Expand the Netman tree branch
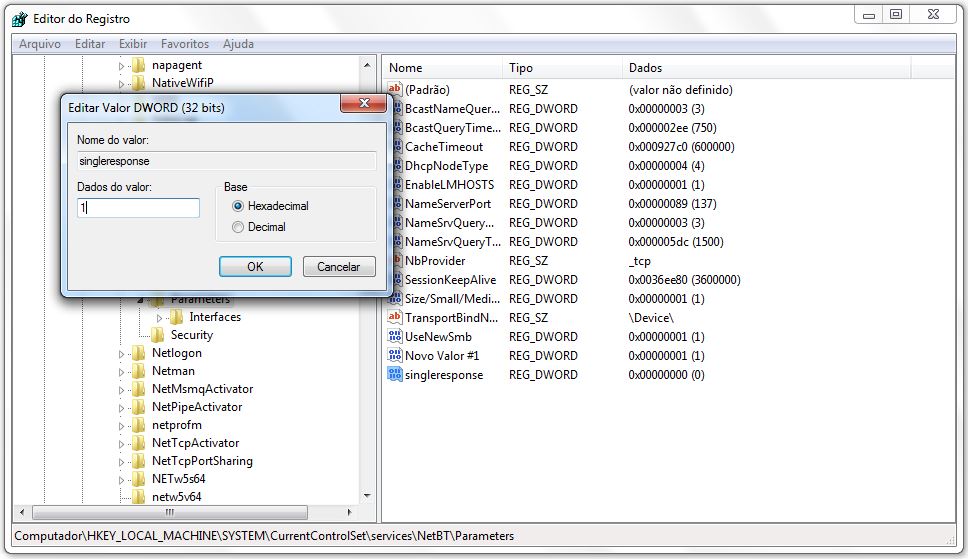 [x=123, y=372]
